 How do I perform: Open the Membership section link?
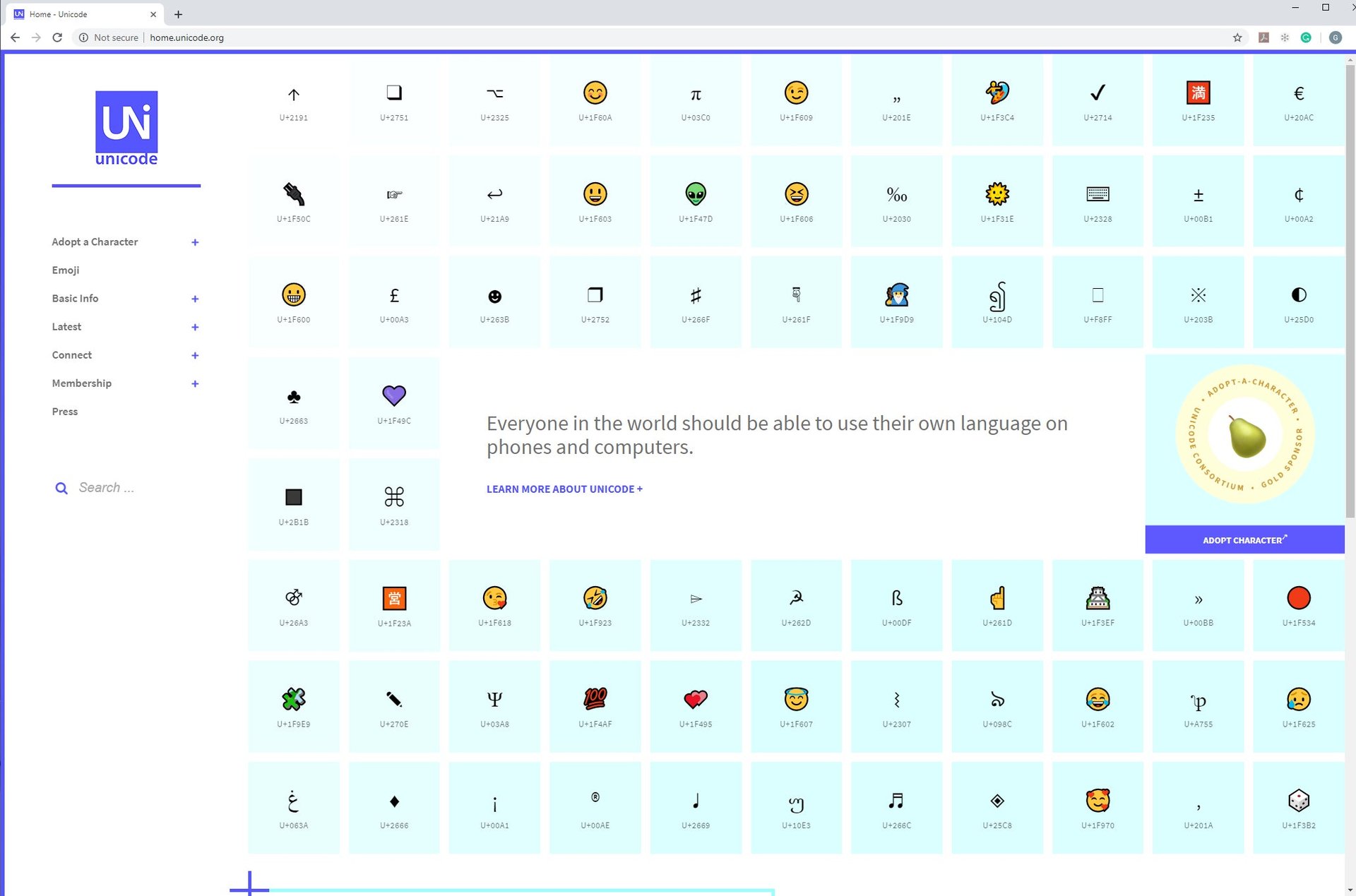(x=82, y=383)
